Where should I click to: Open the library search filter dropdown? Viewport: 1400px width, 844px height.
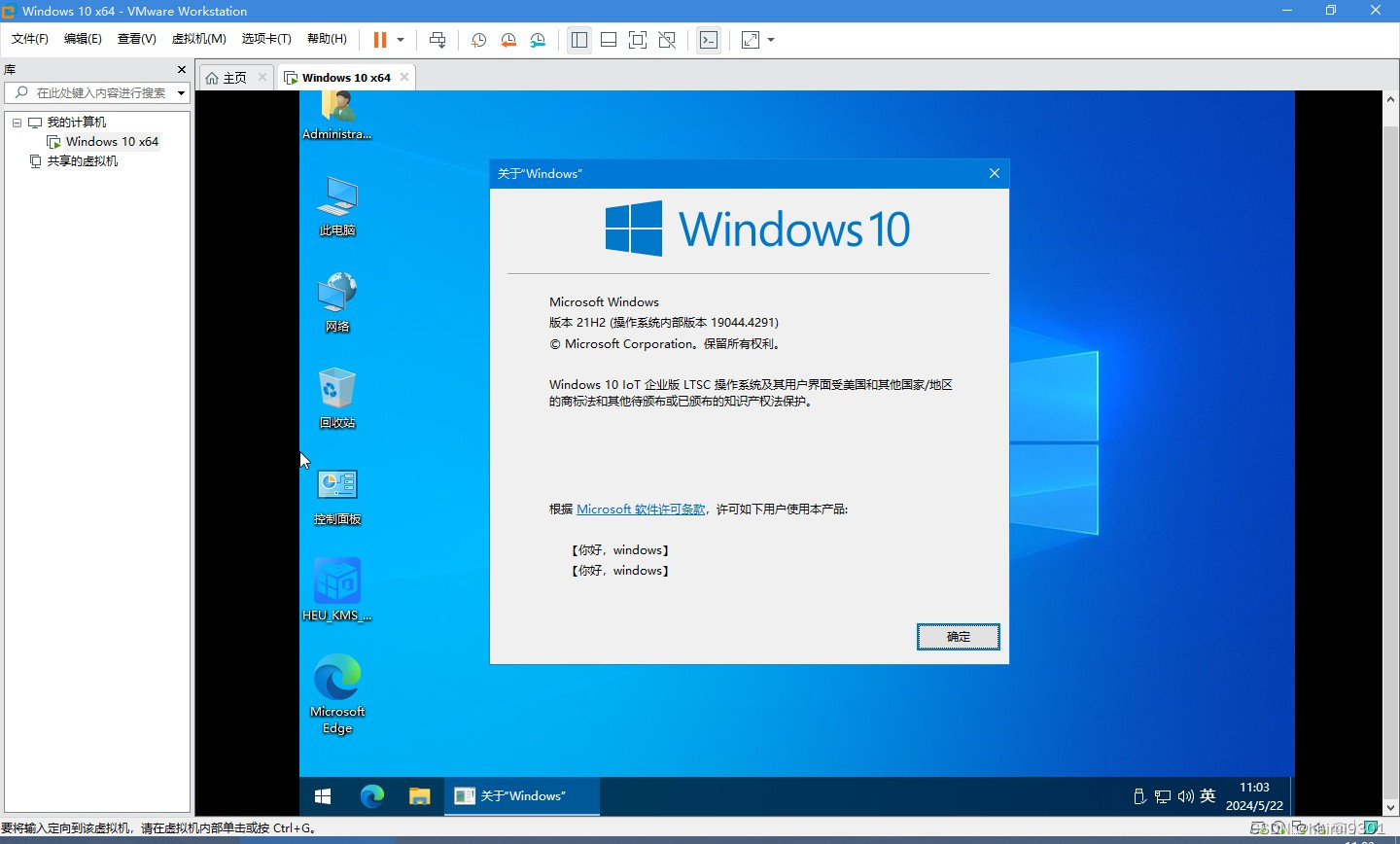pyautogui.click(x=181, y=93)
